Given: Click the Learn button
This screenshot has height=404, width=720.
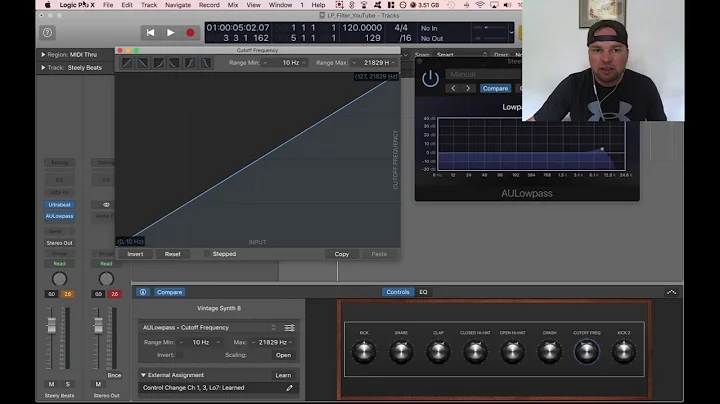Looking at the screenshot, I should point(283,375).
